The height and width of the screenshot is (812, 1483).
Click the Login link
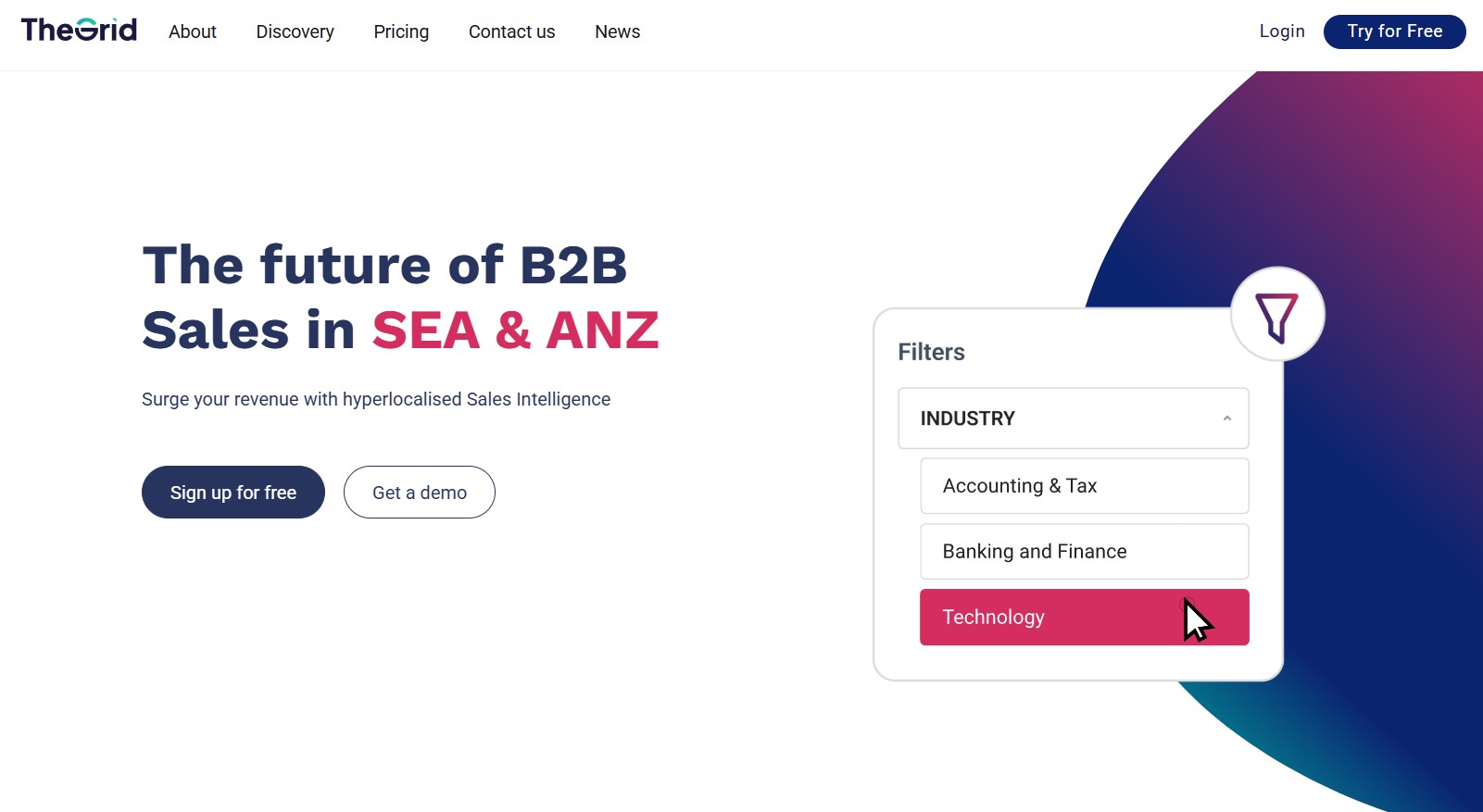tap(1281, 31)
